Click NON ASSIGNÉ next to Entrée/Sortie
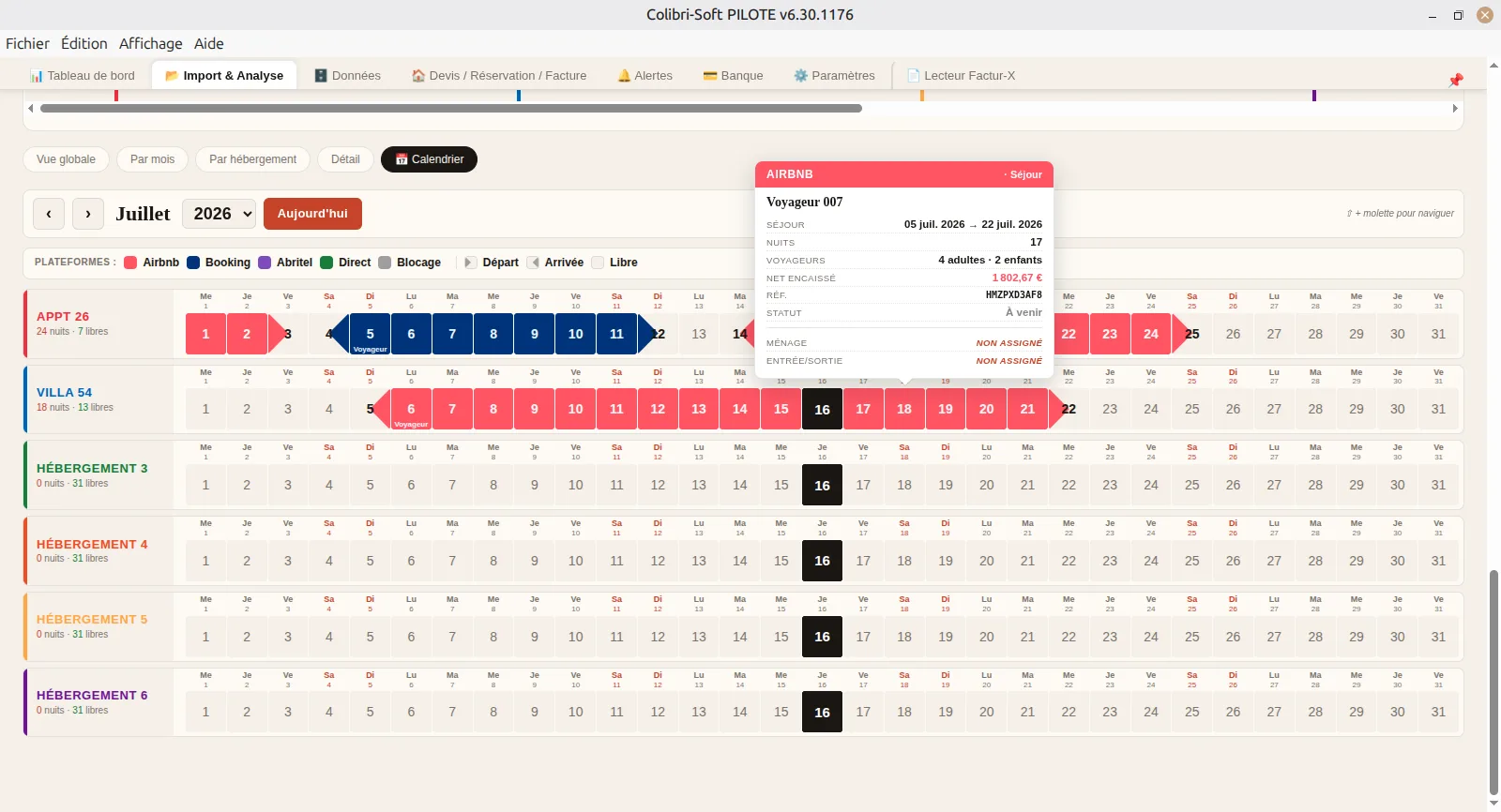This screenshot has width=1501, height=812. tap(1008, 361)
